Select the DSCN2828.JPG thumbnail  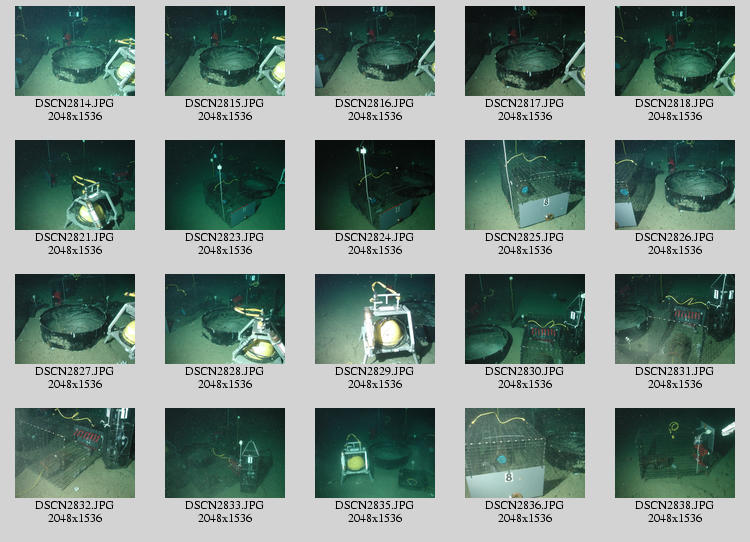tap(225, 319)
